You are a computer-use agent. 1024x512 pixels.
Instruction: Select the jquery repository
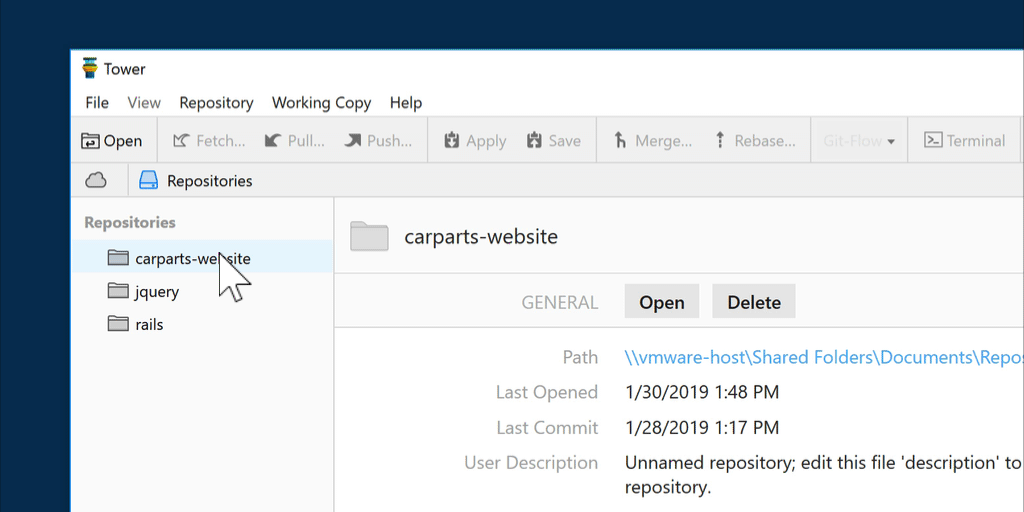coord(157,292)
